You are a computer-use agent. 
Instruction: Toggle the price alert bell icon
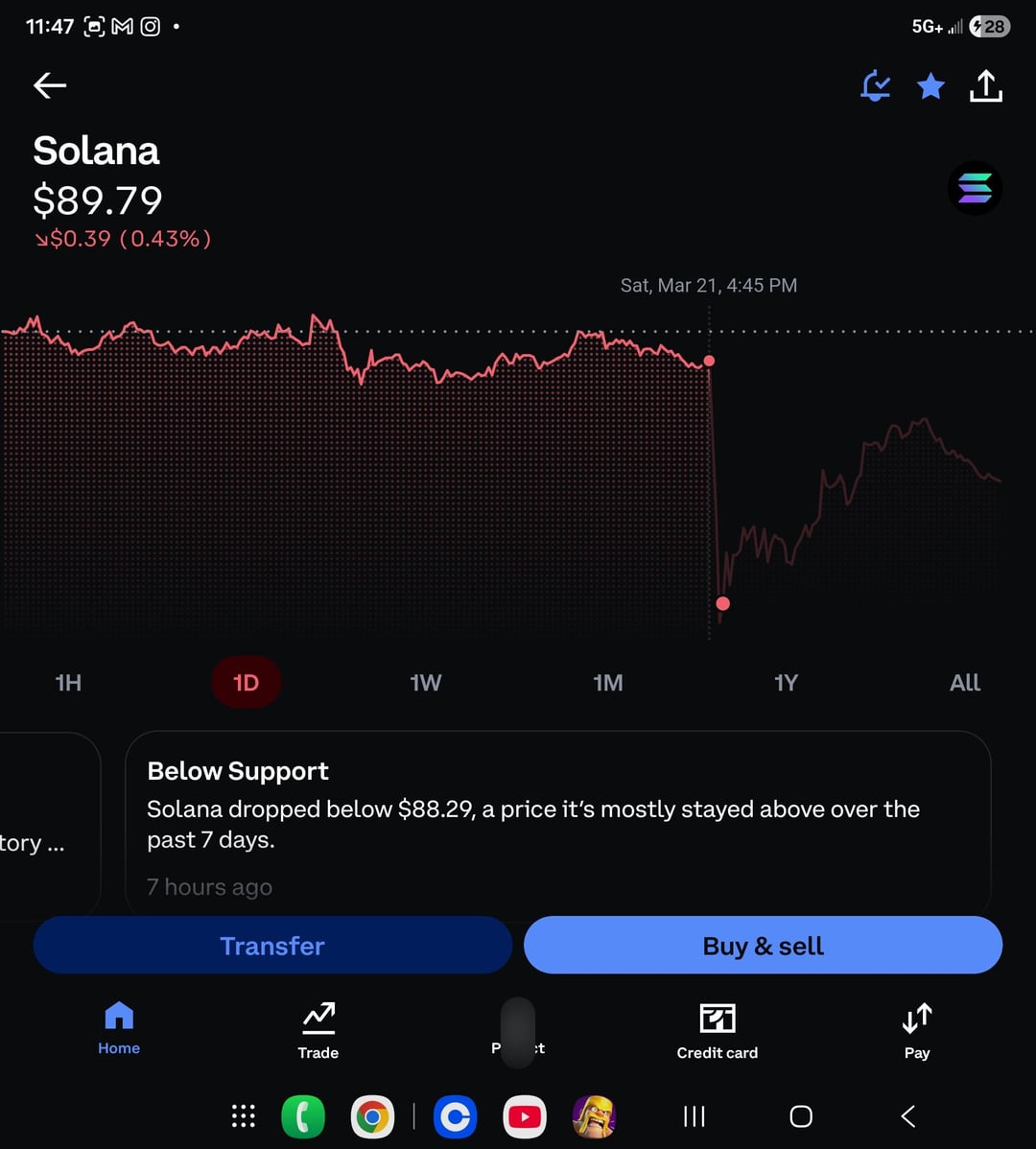pos(875,86)
